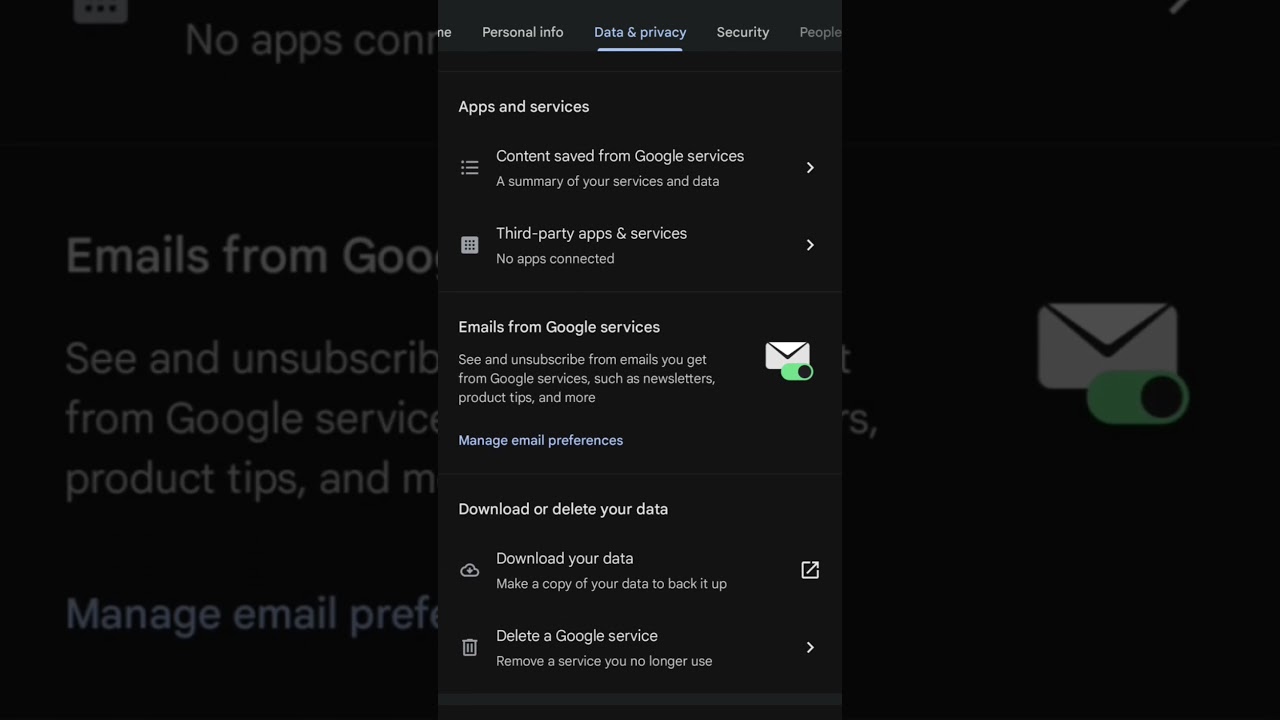Click the 'See and unsubscribe from emails' description
The image size is (1280, 720).
586,378
